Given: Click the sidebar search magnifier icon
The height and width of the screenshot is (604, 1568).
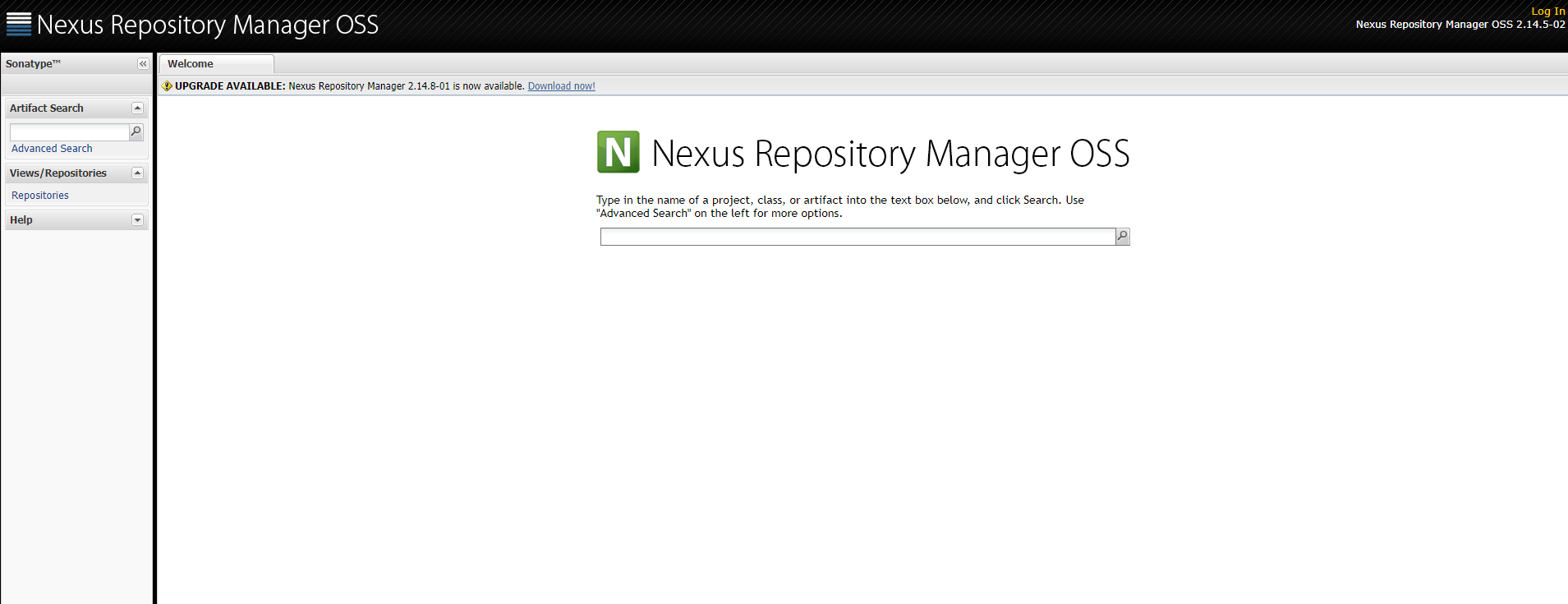Looking at the screenshot, I should pyautogui.click(x=136, y=131).
